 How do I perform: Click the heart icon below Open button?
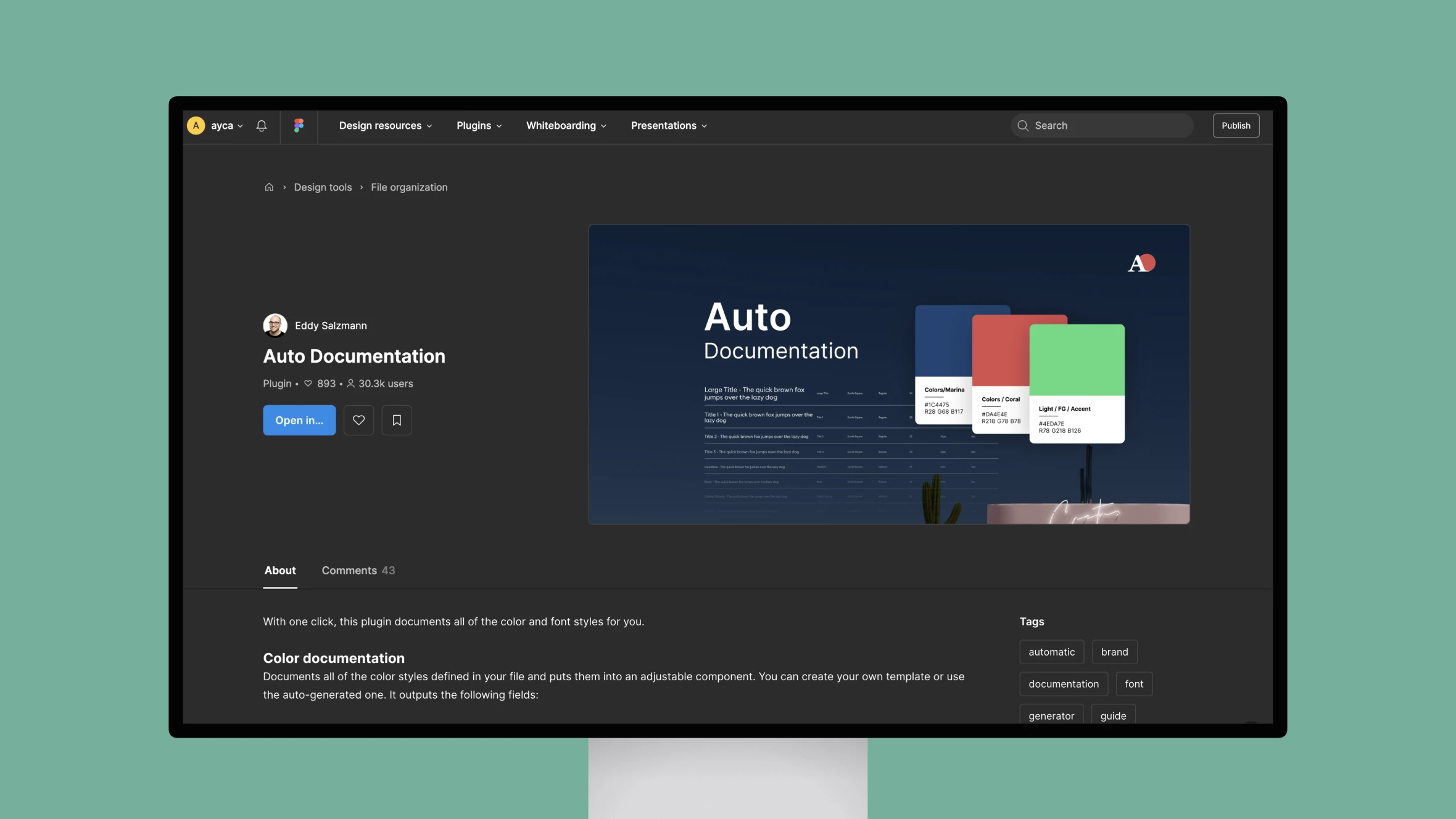click(358, 419)
